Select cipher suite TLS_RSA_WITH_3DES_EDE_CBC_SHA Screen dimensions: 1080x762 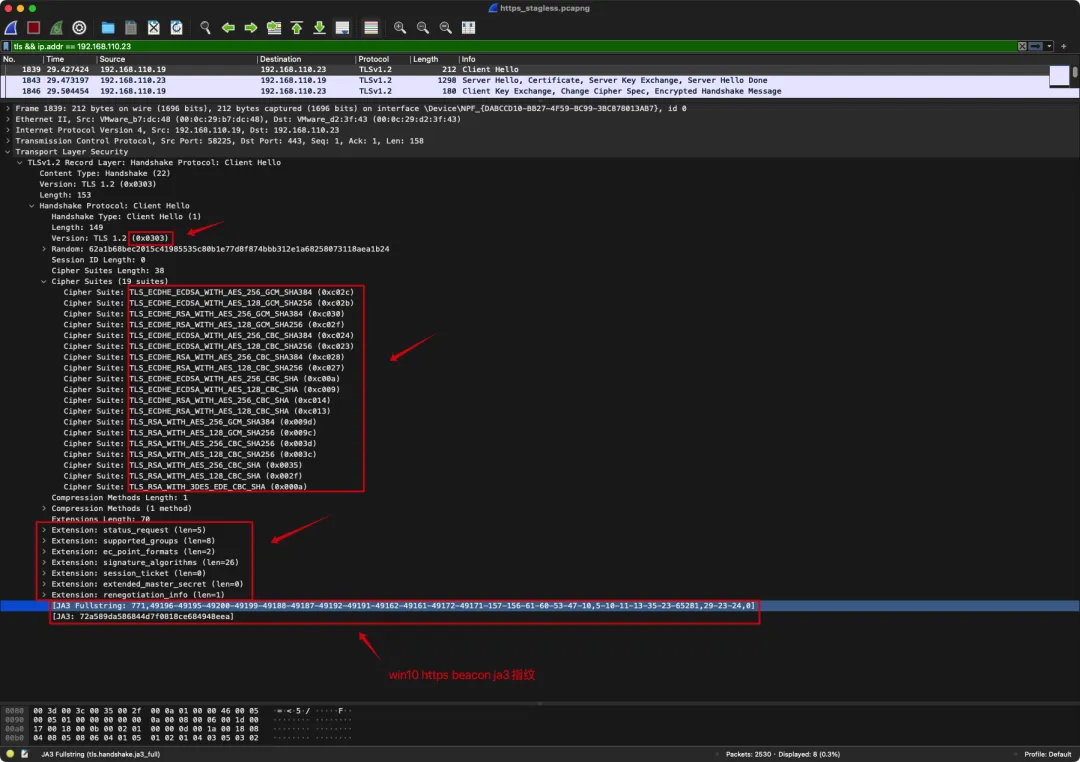click(185, 486)
